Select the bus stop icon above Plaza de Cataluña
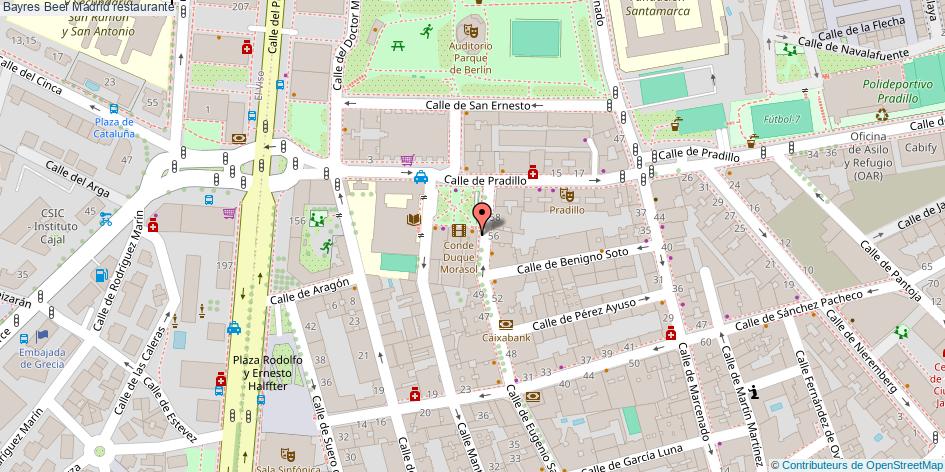Screen dimensions: 945x472 pyautogui.click(x=114, y=109)
